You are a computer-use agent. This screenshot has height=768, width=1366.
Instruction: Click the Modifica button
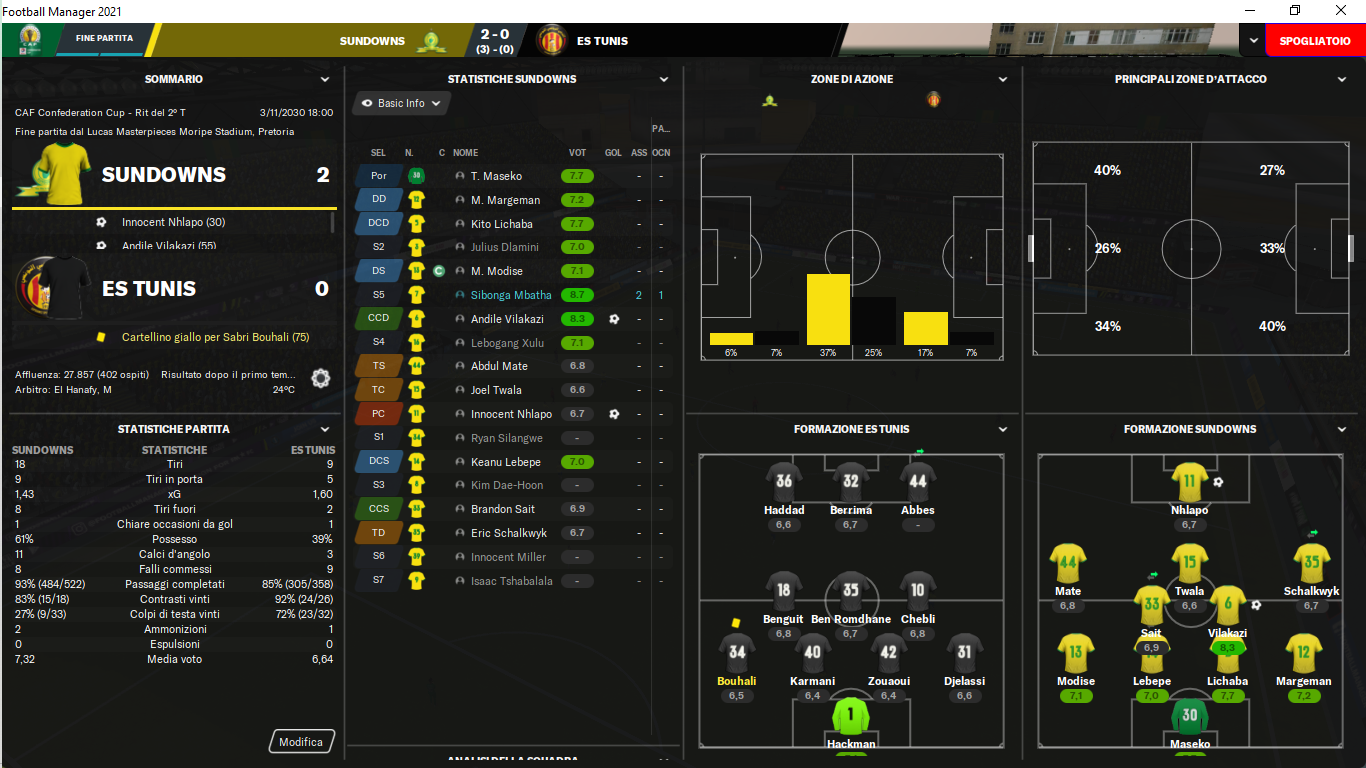(x=301, y=742)
